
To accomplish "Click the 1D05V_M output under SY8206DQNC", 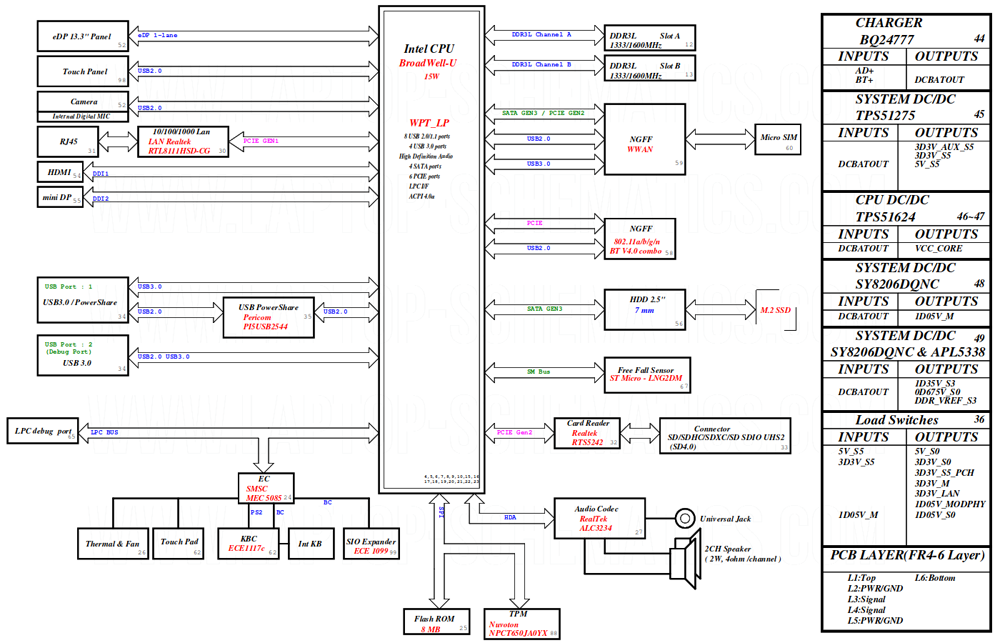I will coord(934,316).
